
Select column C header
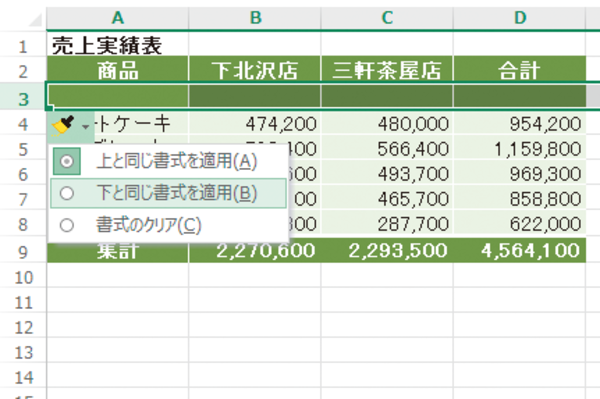click(x=387, y=18)
